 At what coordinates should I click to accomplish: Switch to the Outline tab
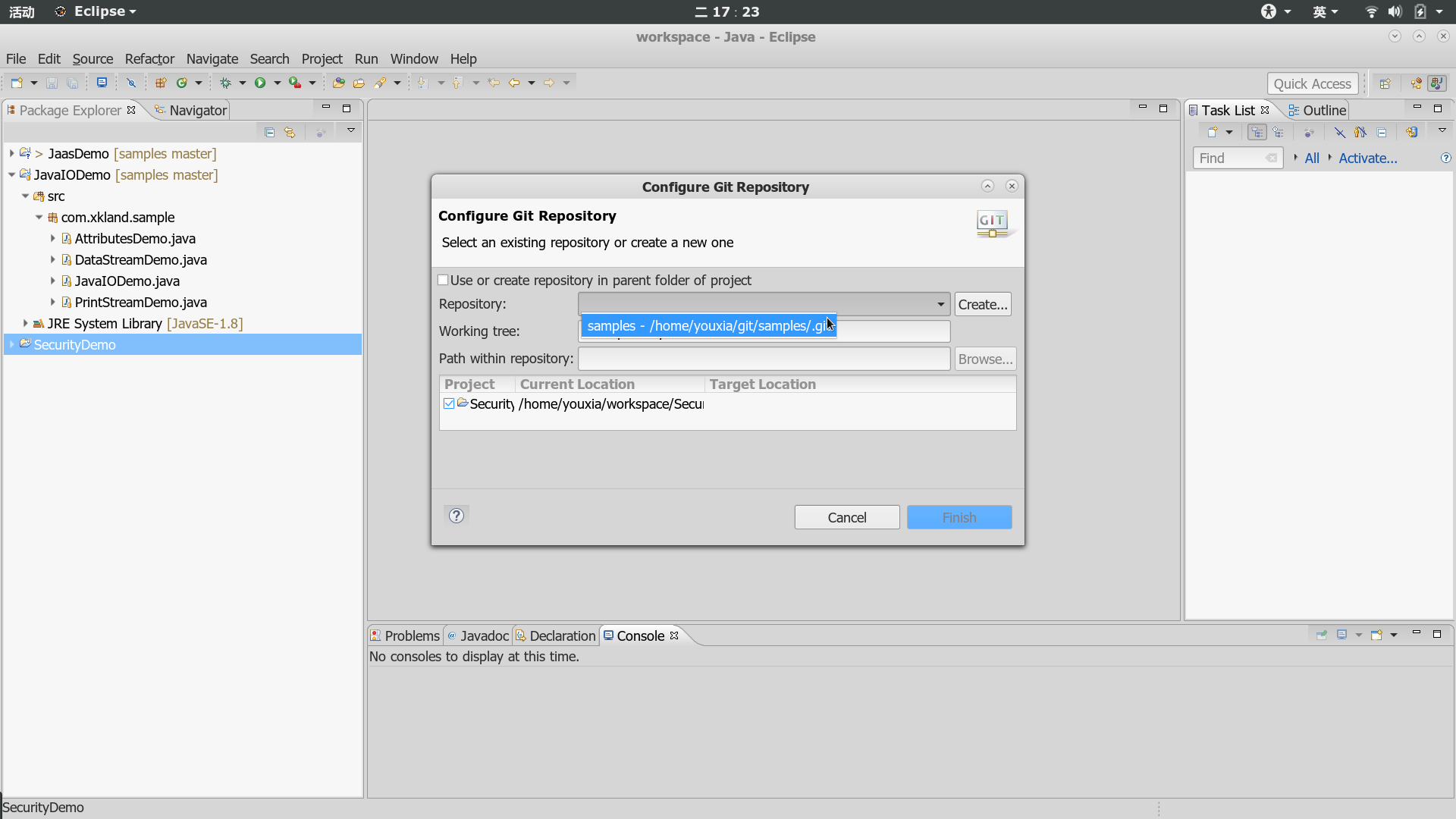[x=1317, y=110]
